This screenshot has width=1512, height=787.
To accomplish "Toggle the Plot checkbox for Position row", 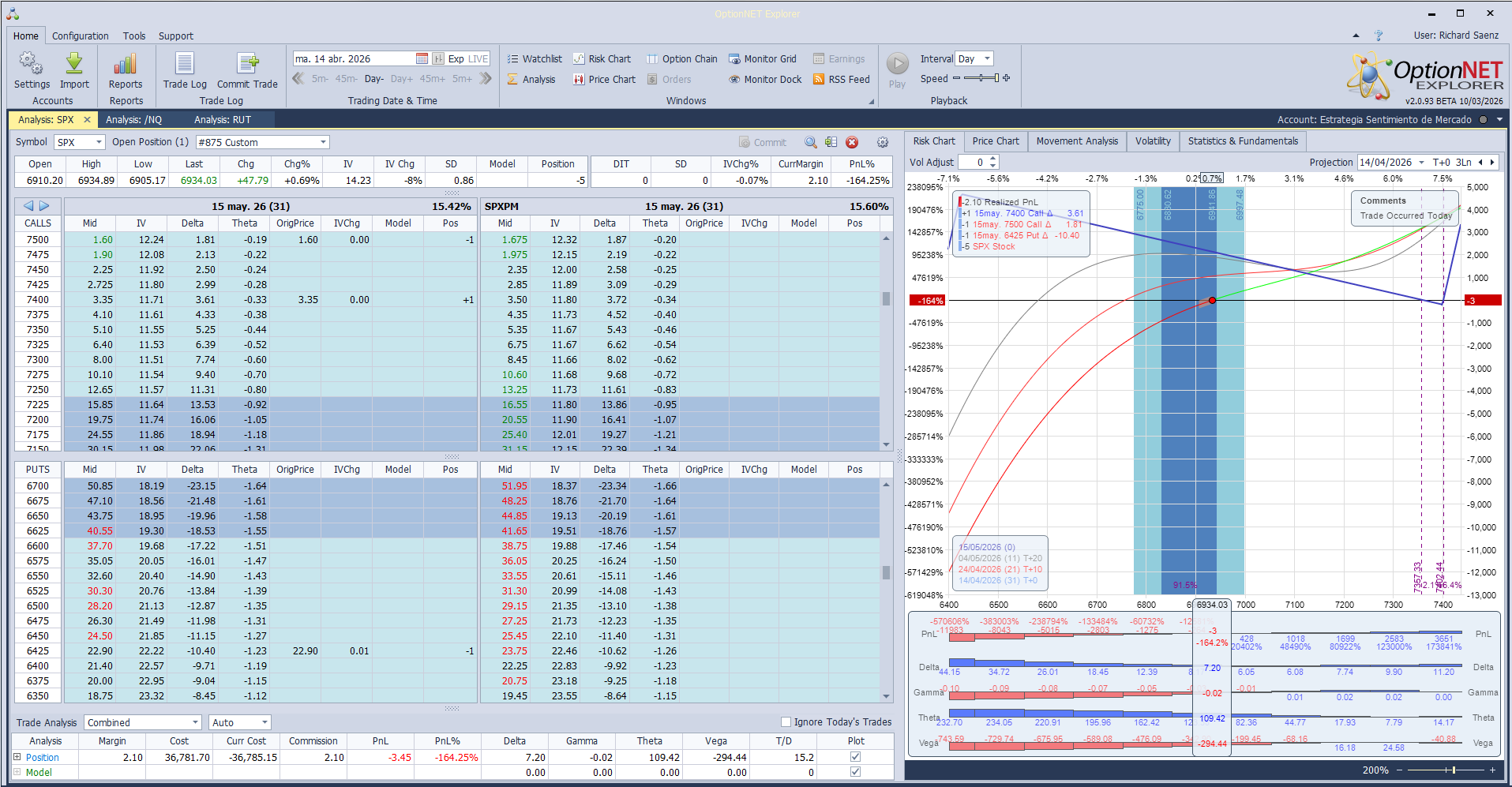I will pos(855,757).
